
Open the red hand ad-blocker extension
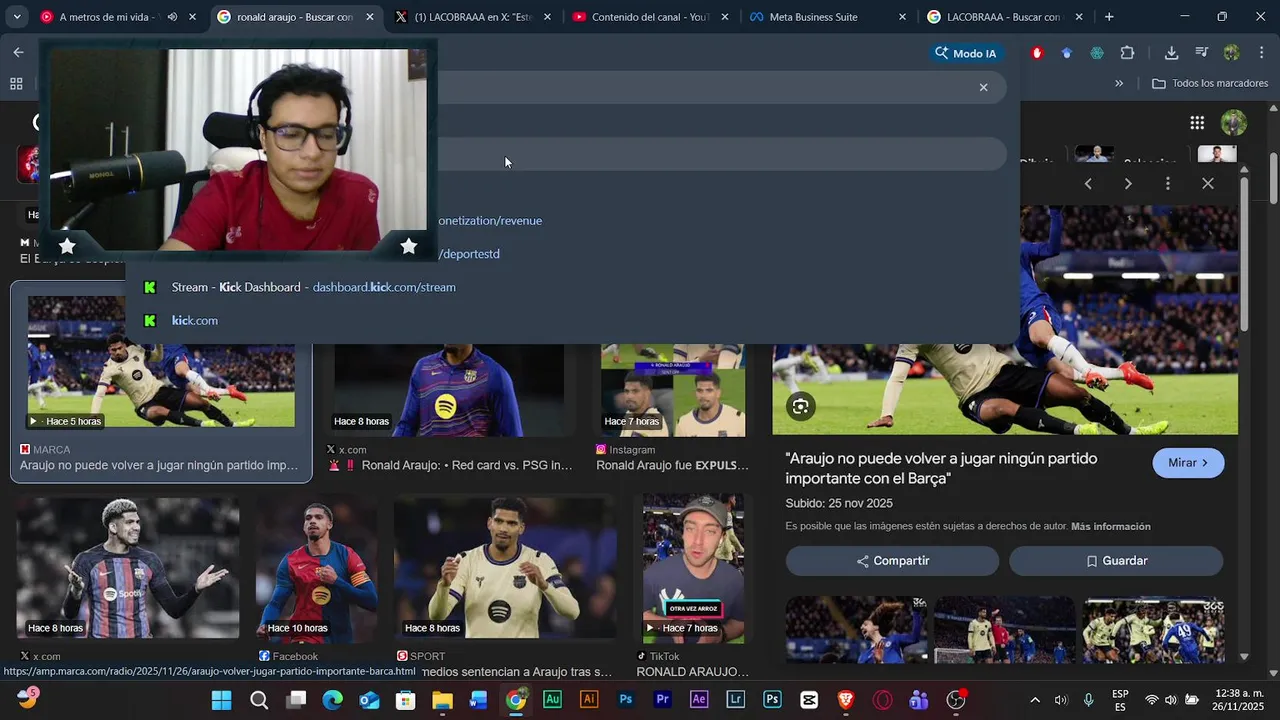[x=1037, y=53]
